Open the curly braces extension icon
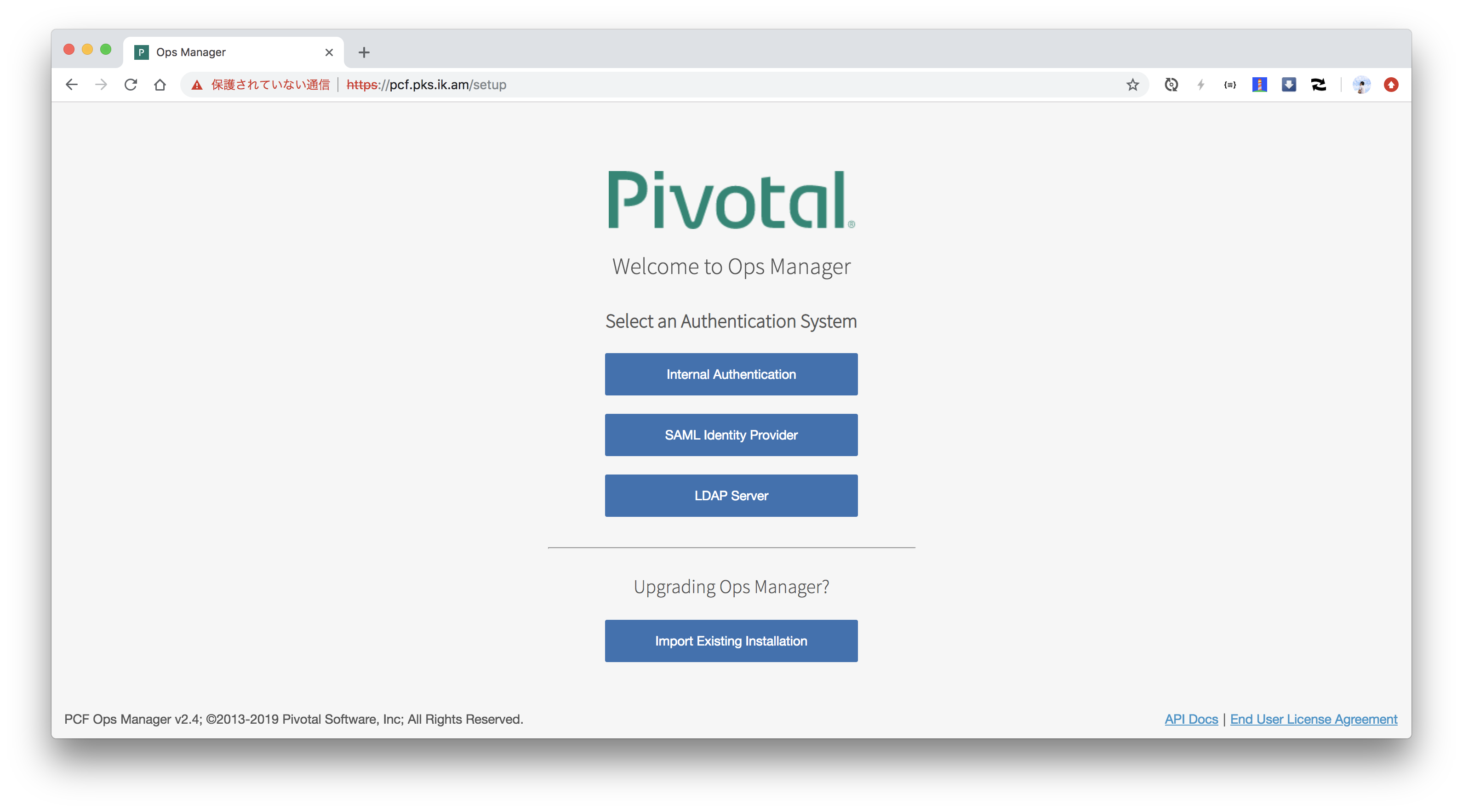Viewport: 1463px width, 812px height. pyautogui.click(x=1230, y=85)
